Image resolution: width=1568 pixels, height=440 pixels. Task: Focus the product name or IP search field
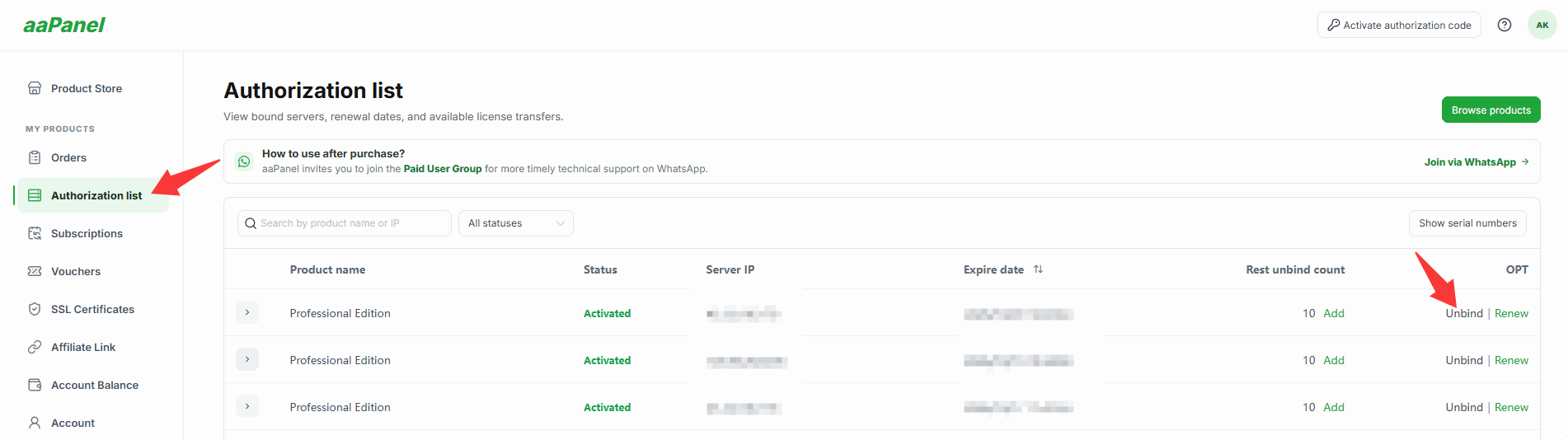(345, 223)
